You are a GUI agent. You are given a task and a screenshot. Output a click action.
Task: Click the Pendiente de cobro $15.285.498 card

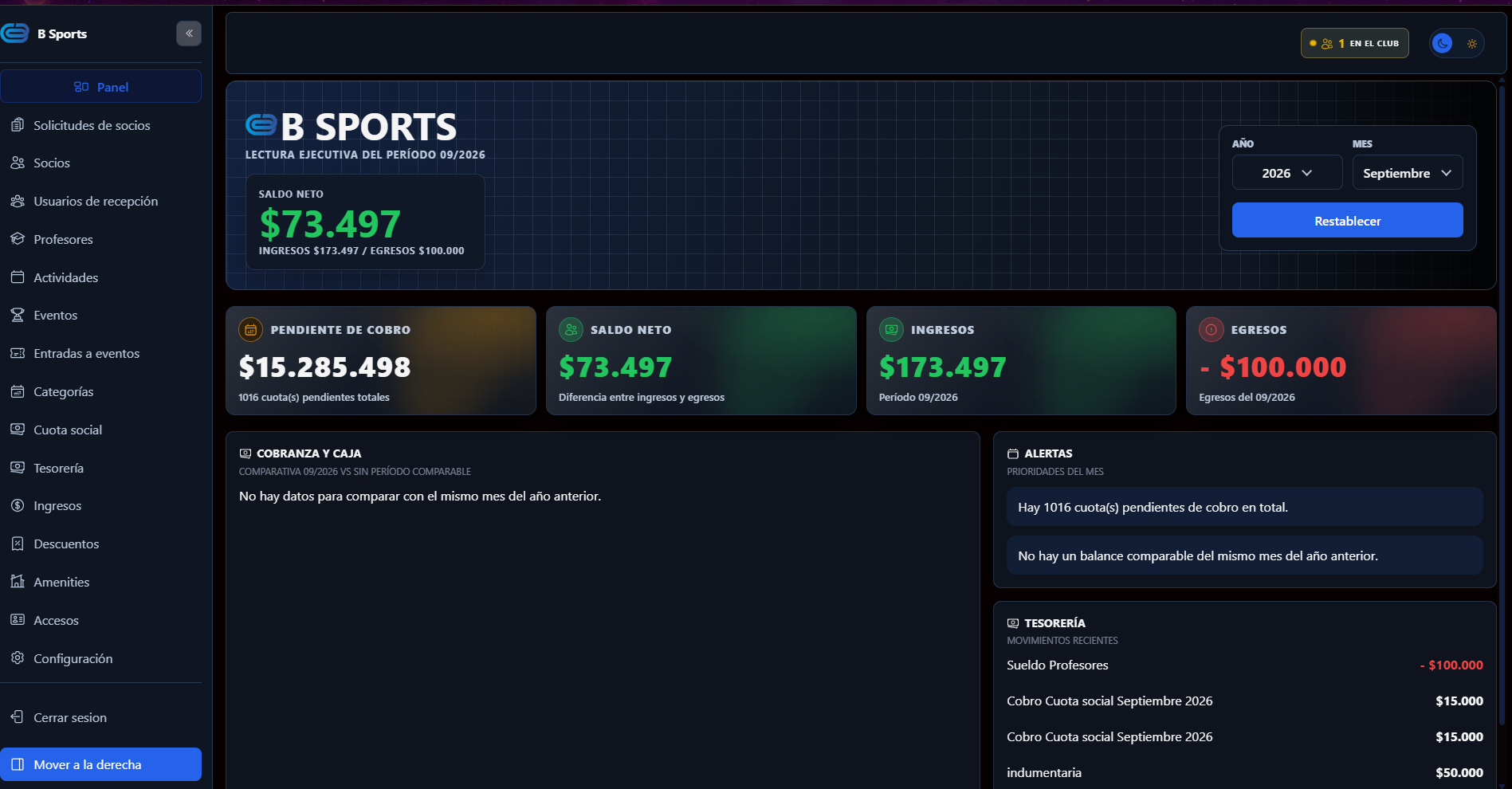coord(381,360)
